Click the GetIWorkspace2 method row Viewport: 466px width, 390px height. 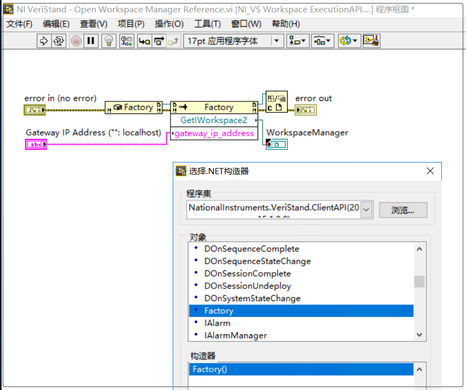pos(214,120)
